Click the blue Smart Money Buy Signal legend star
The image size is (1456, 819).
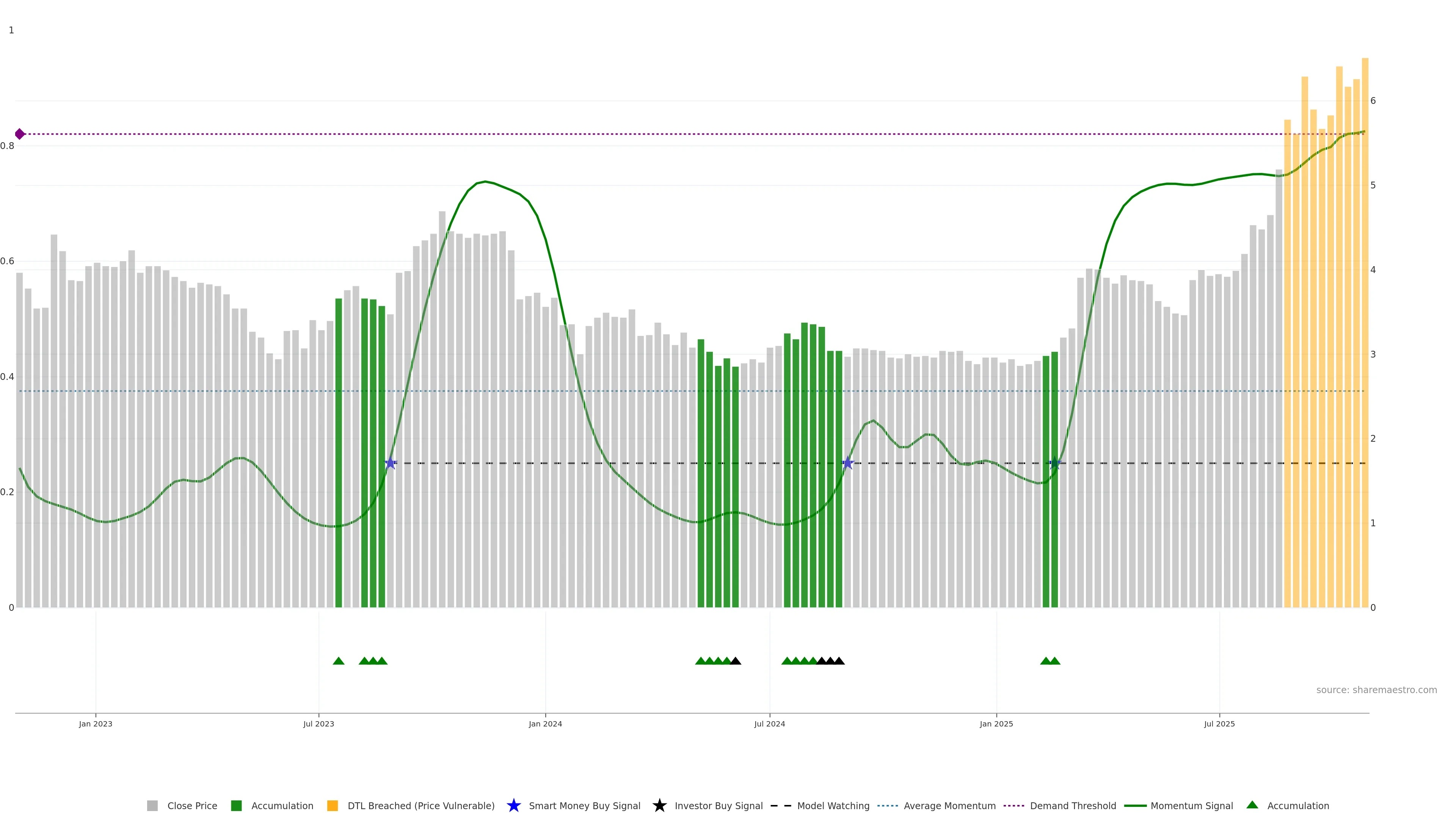pos(513,805)
